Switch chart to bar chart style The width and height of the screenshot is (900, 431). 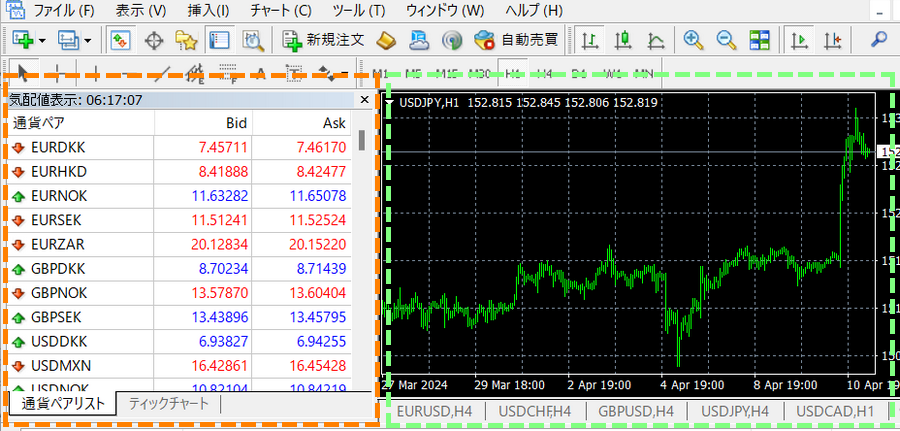pyautogui.click(x=590, y=40)
